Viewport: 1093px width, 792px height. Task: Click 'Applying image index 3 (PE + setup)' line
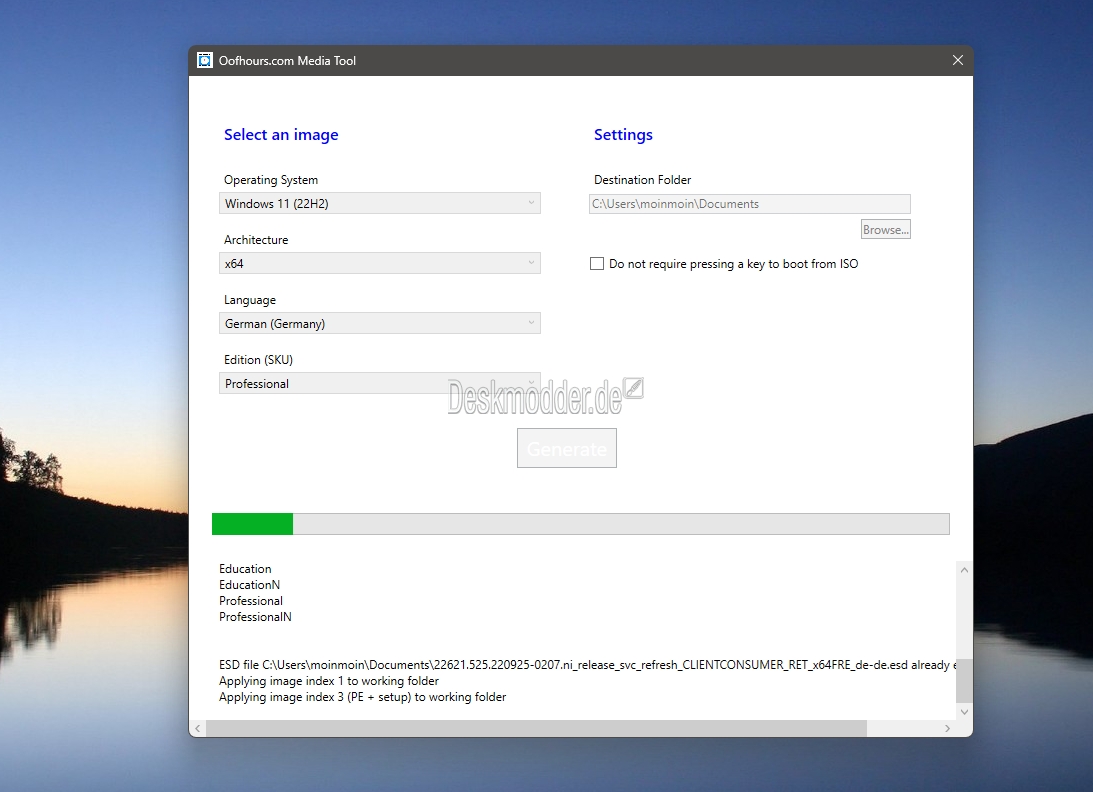coord(362,697)
